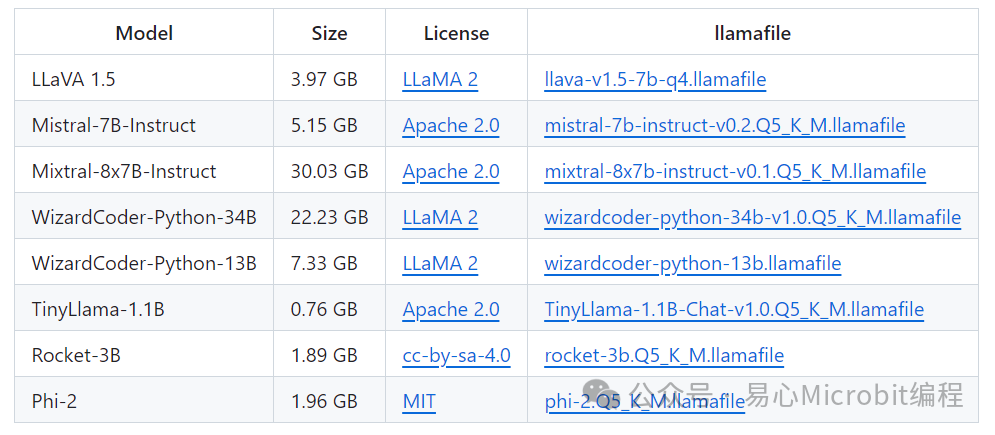This screenshot has width=995, height=435.
Task: Select the Phi-2 model cell
Action: pos(145,400)
